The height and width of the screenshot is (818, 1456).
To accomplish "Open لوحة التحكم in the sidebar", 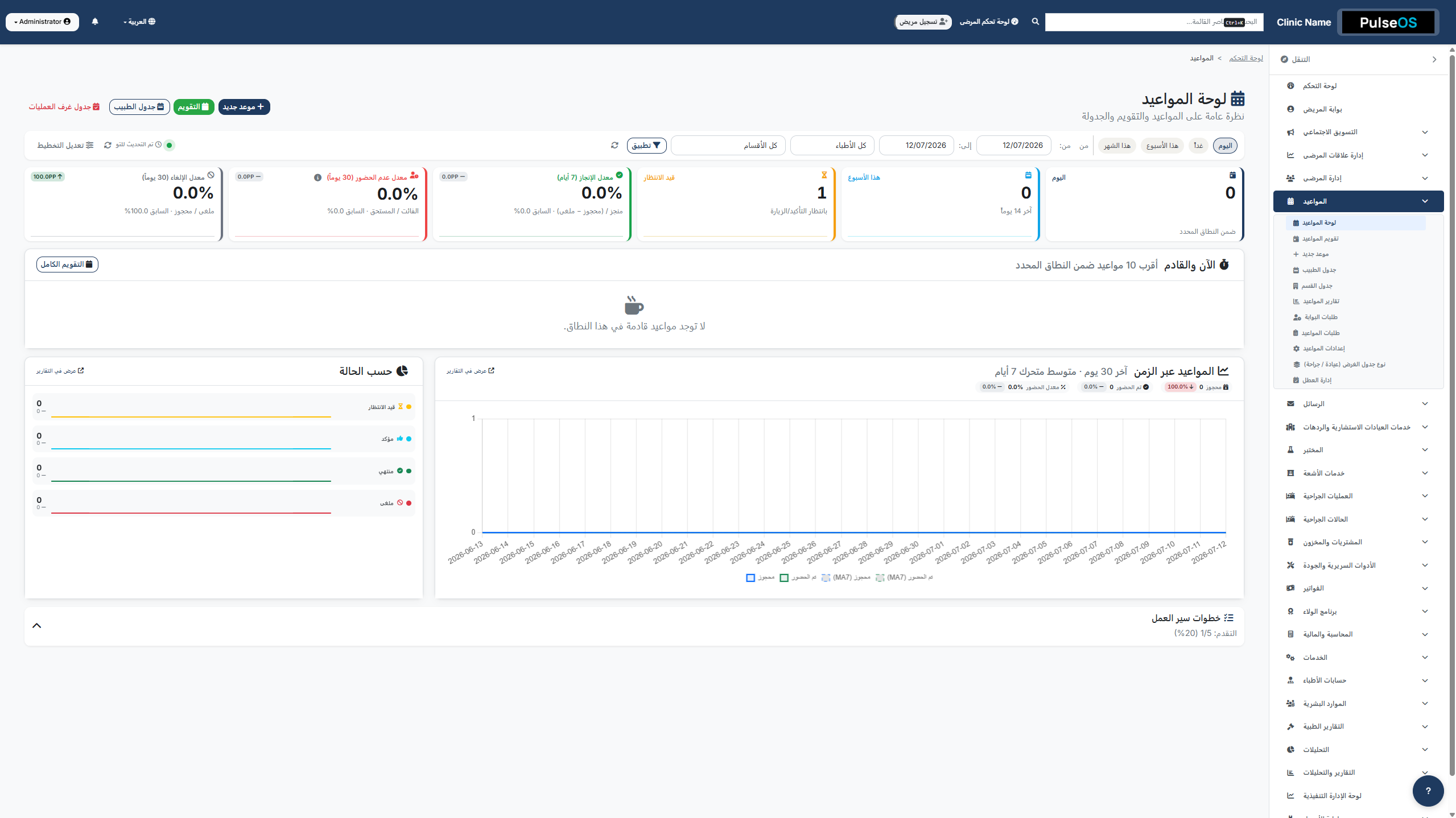I will tap(1358, 86).
